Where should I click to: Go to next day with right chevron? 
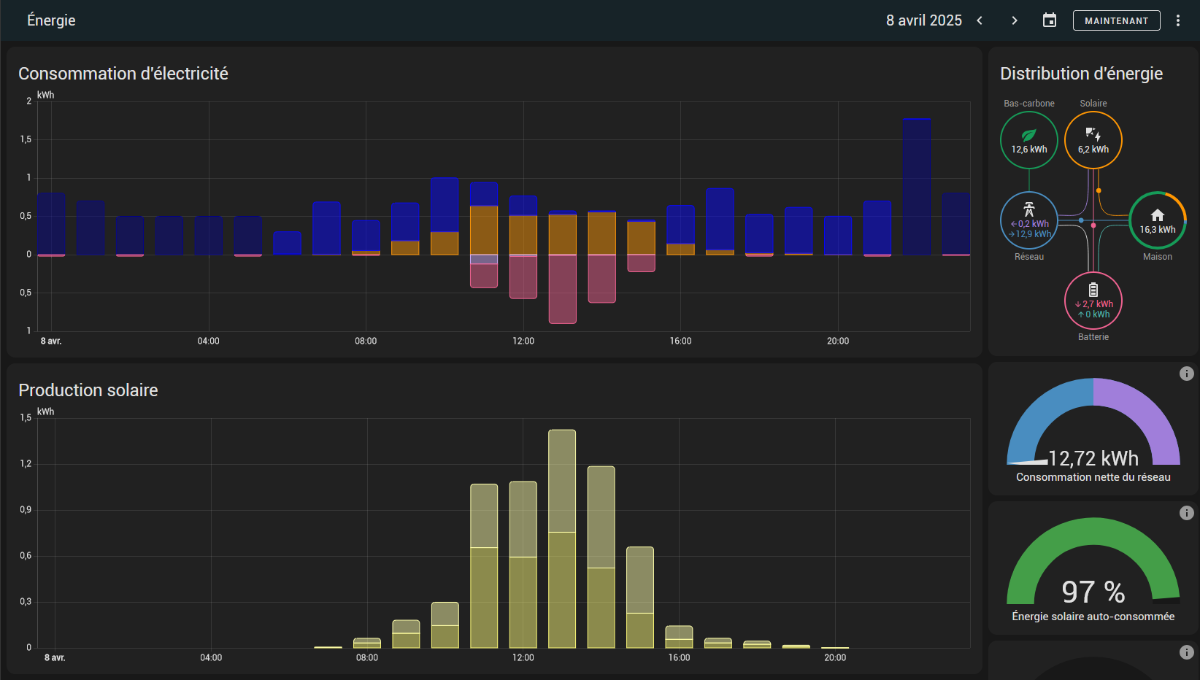[1014, 20]
